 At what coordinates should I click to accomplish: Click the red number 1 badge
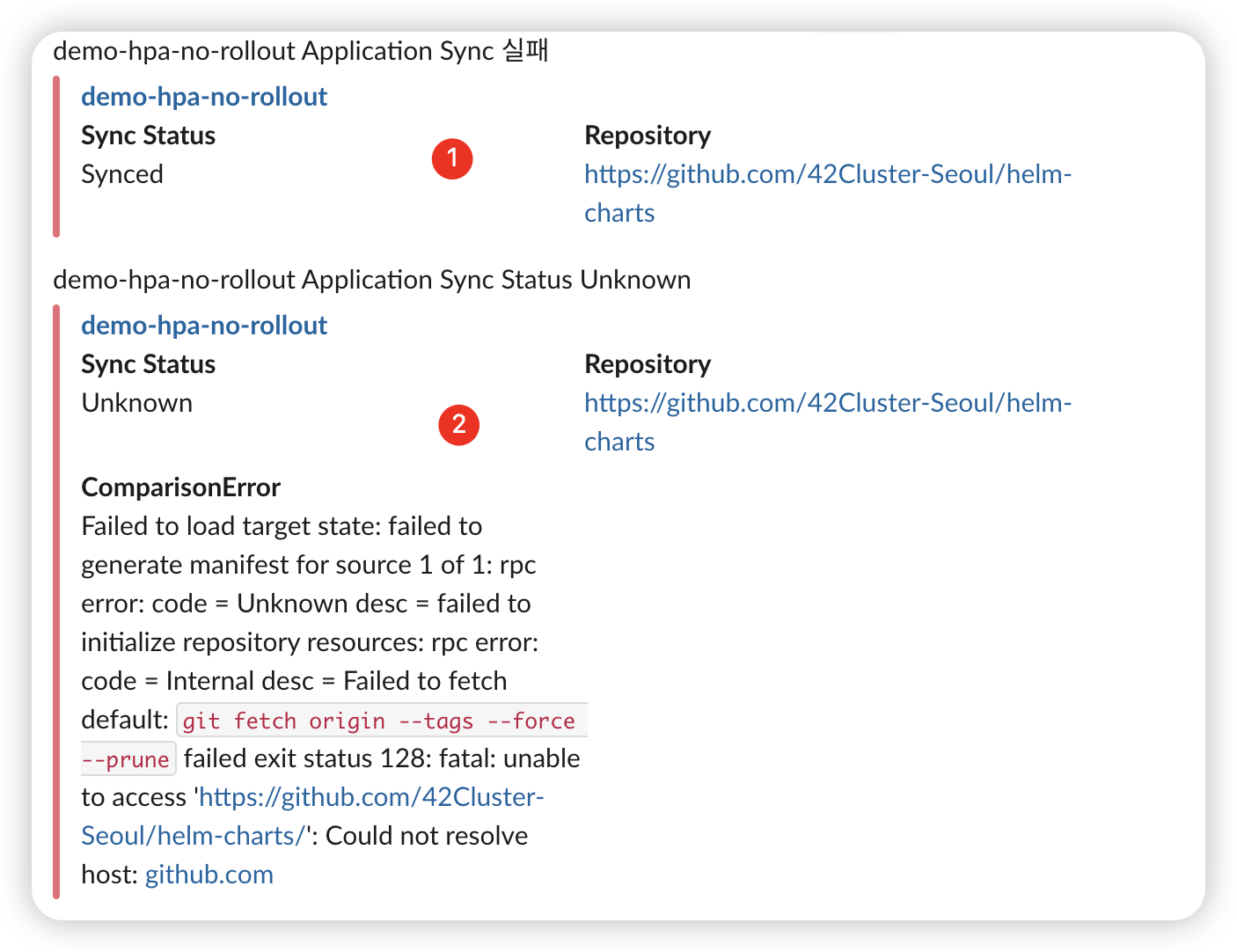pos(452,158)
